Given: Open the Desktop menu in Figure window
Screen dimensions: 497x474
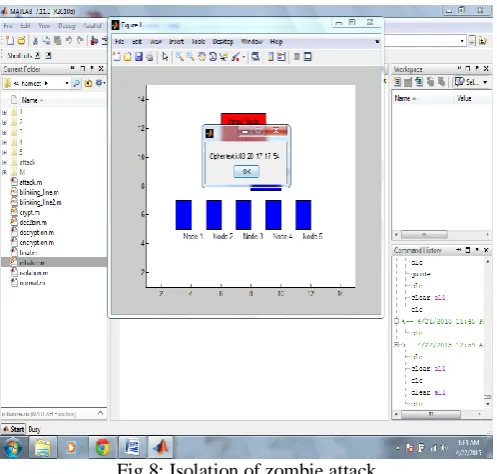Looking at the screenshot, I should [x=223, y=42].
